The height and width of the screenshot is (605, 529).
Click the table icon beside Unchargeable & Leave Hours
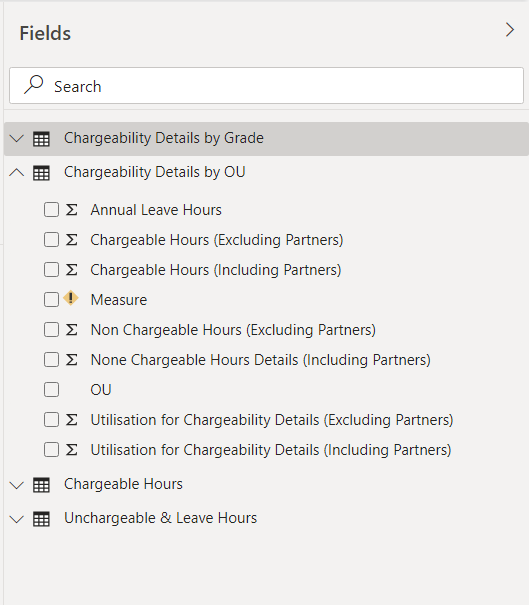[x=41, y=519]
